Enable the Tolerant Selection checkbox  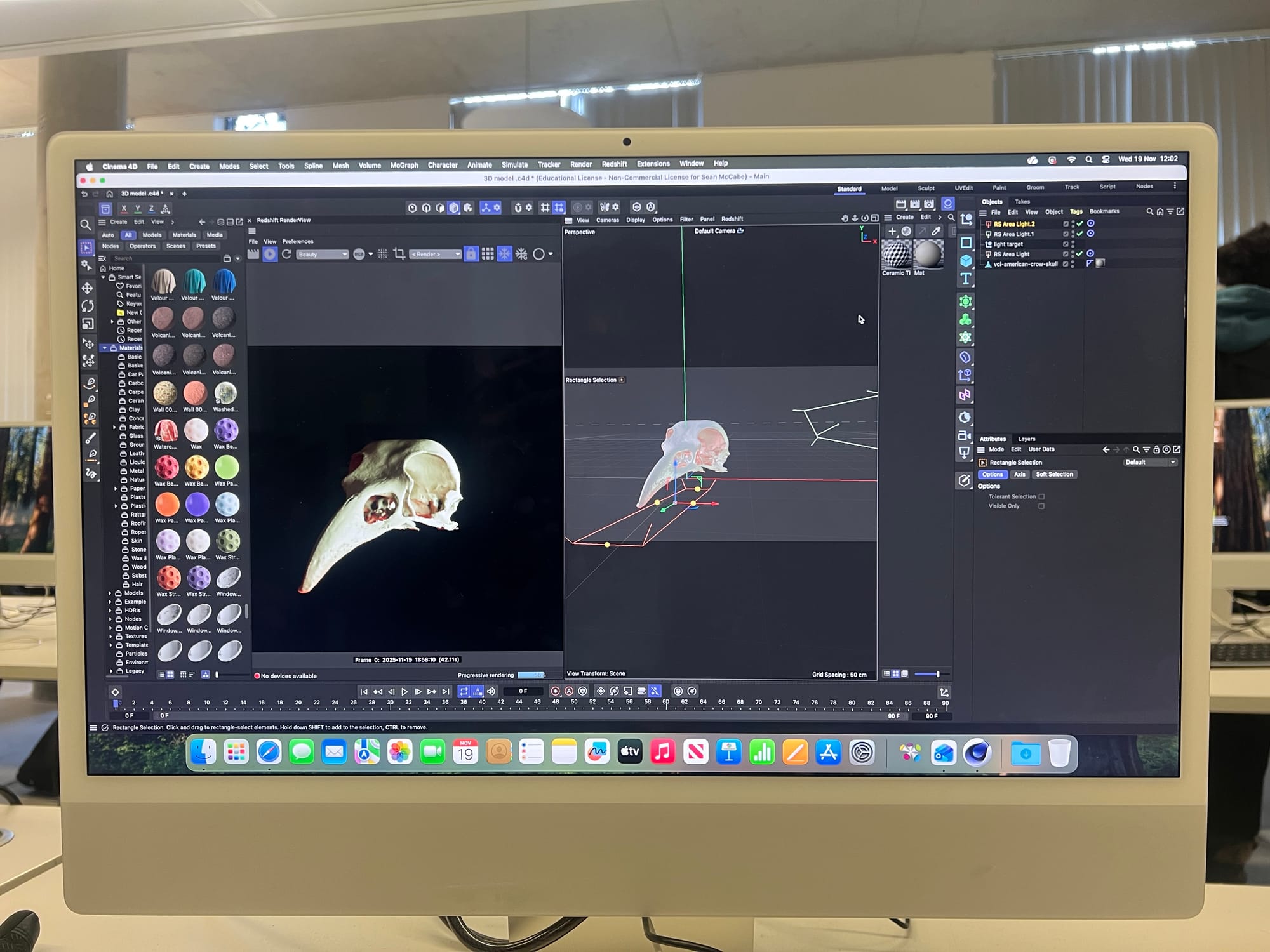(x=1041, y=497)
